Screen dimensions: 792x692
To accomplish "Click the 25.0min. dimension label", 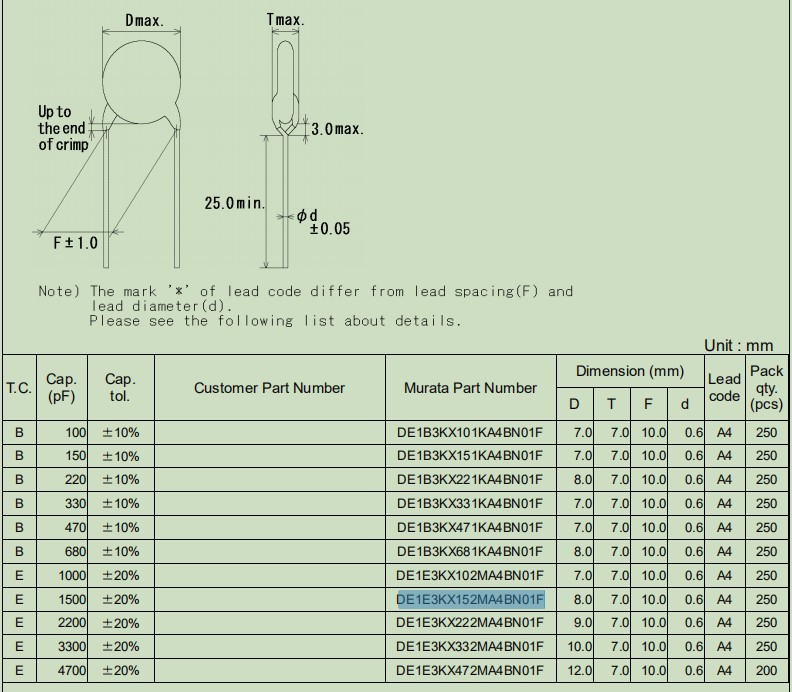I will pyautogui.click(x=234, y=203).
